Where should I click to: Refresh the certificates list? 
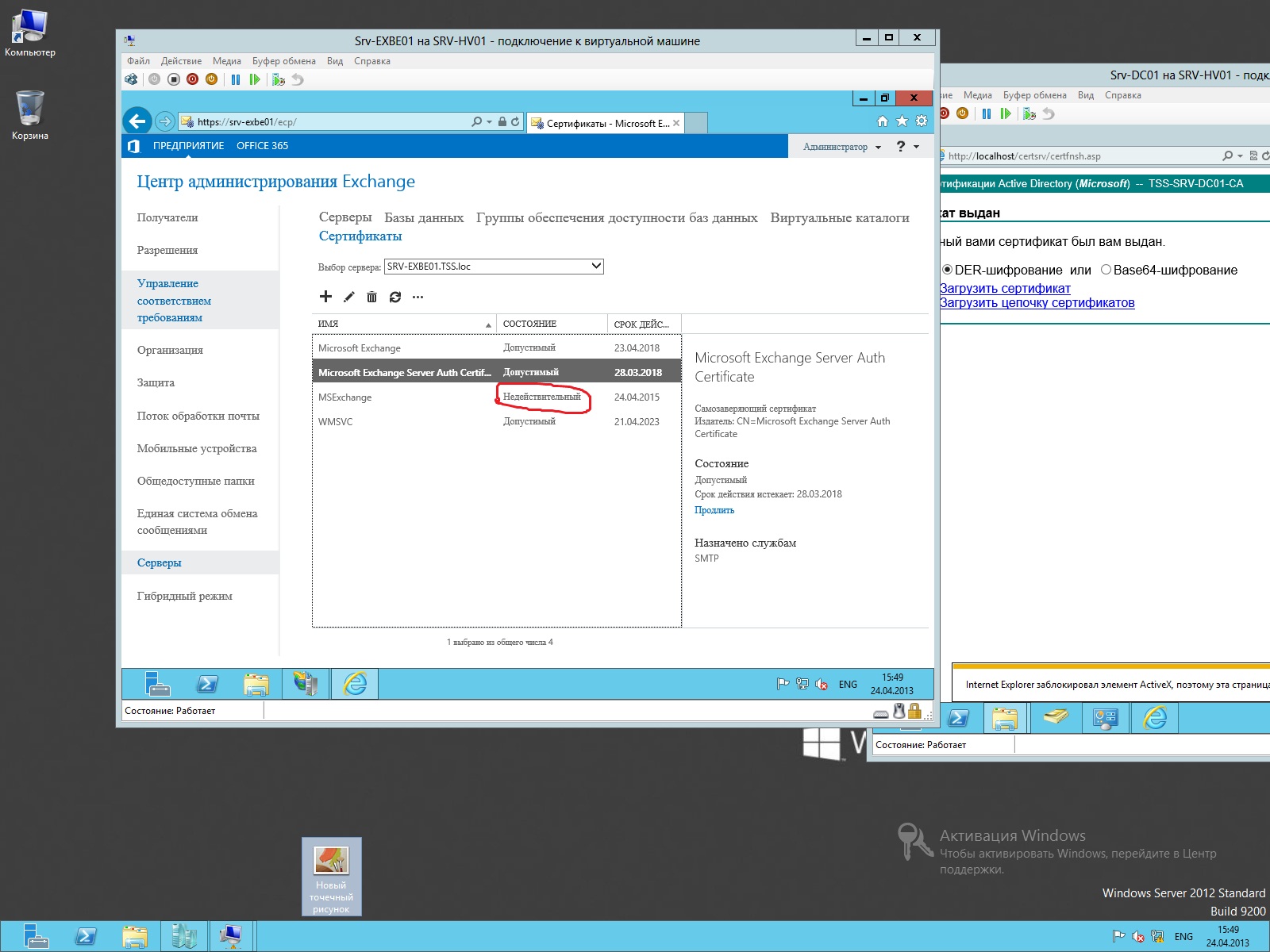point(395,297)
